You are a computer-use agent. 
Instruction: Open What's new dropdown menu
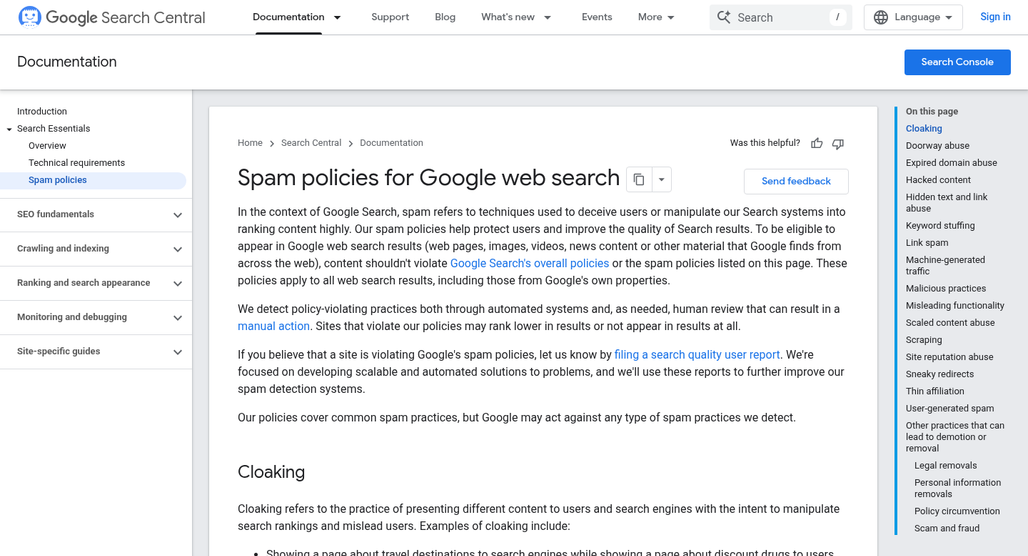click(516, 17)
